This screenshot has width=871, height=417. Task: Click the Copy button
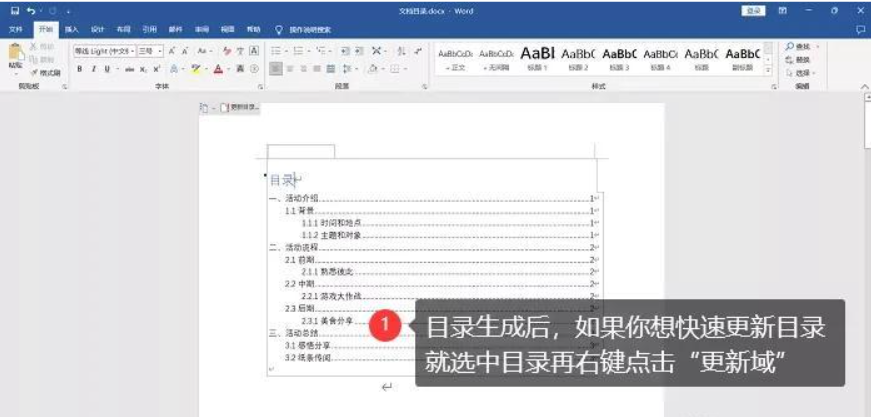pyautogui.click(x=42, y=59)
